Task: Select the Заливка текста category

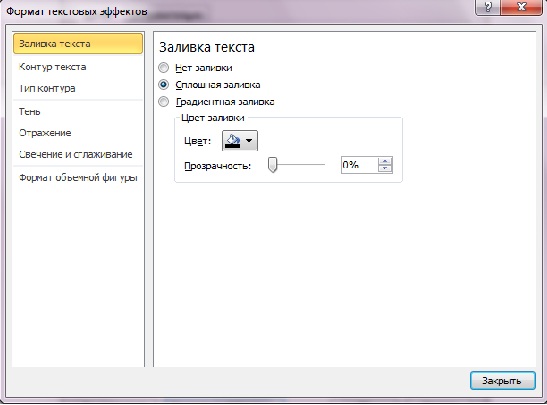Action: pos(78,44)
